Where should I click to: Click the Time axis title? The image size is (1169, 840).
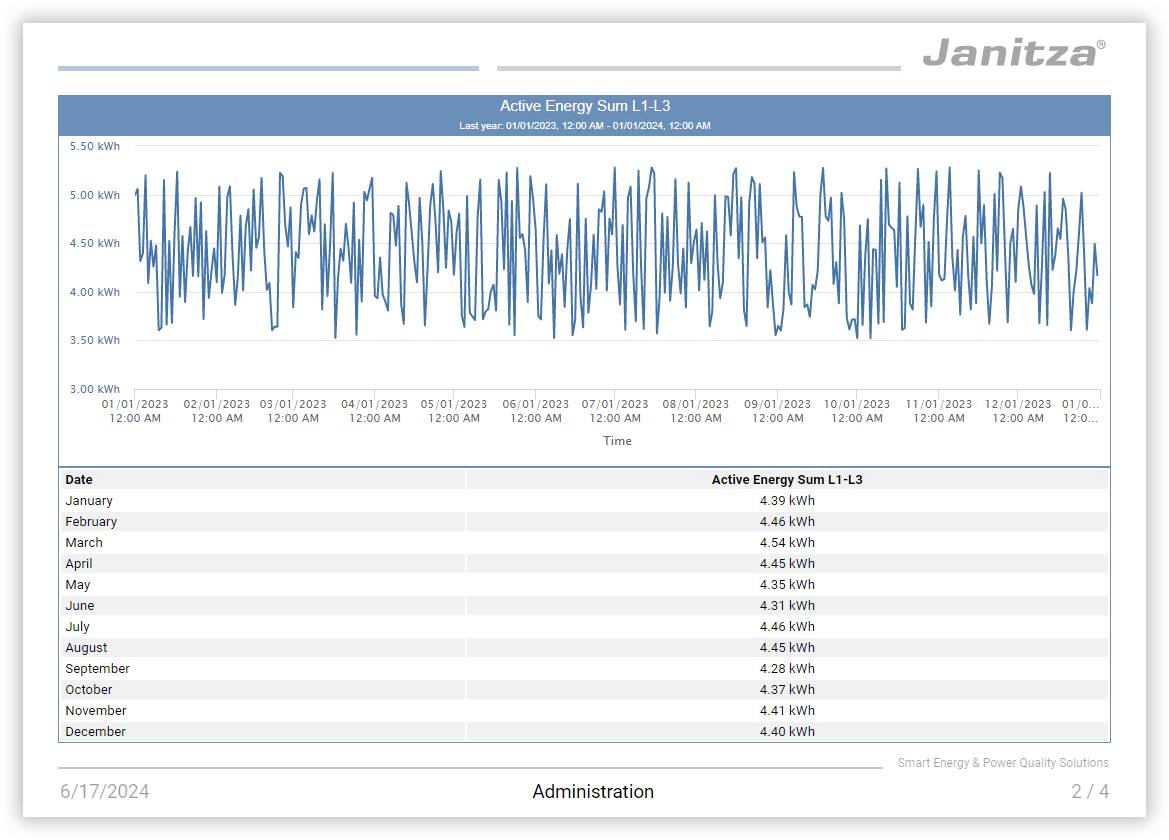[x=617, y=441]
